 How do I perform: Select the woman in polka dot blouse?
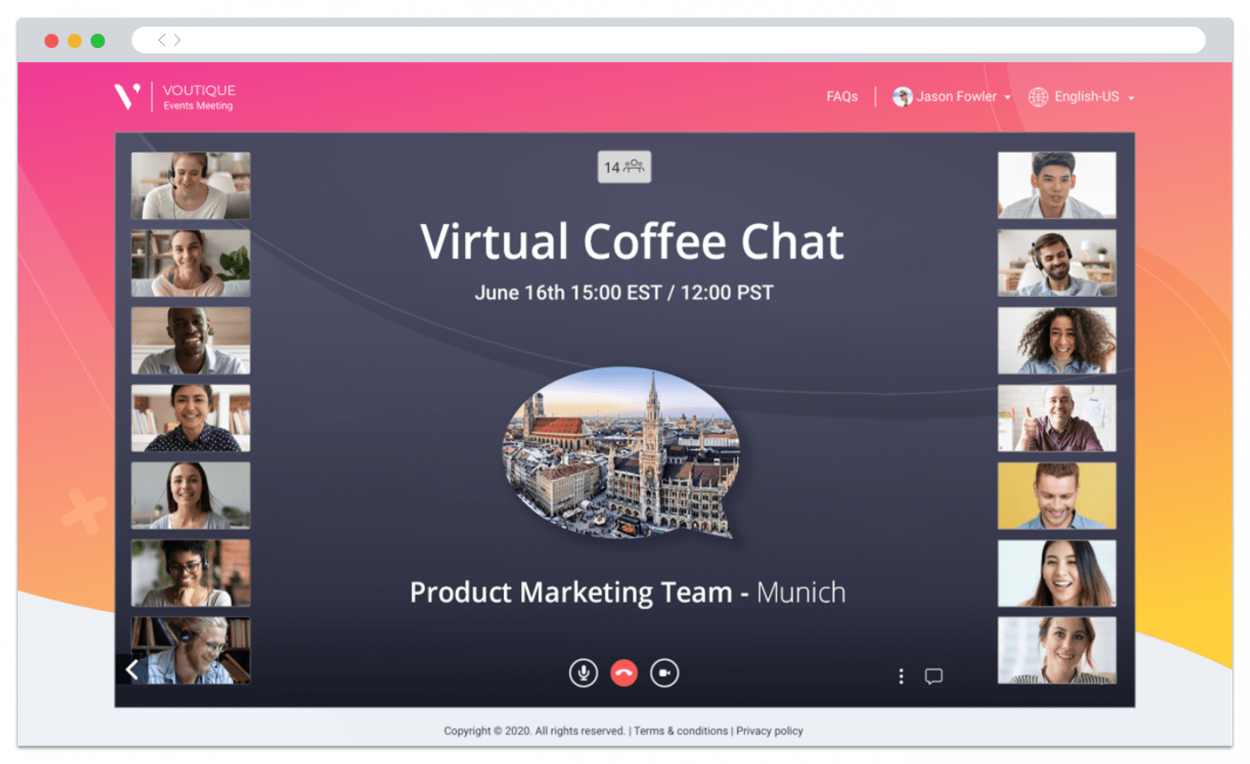[x=191, y=418]
